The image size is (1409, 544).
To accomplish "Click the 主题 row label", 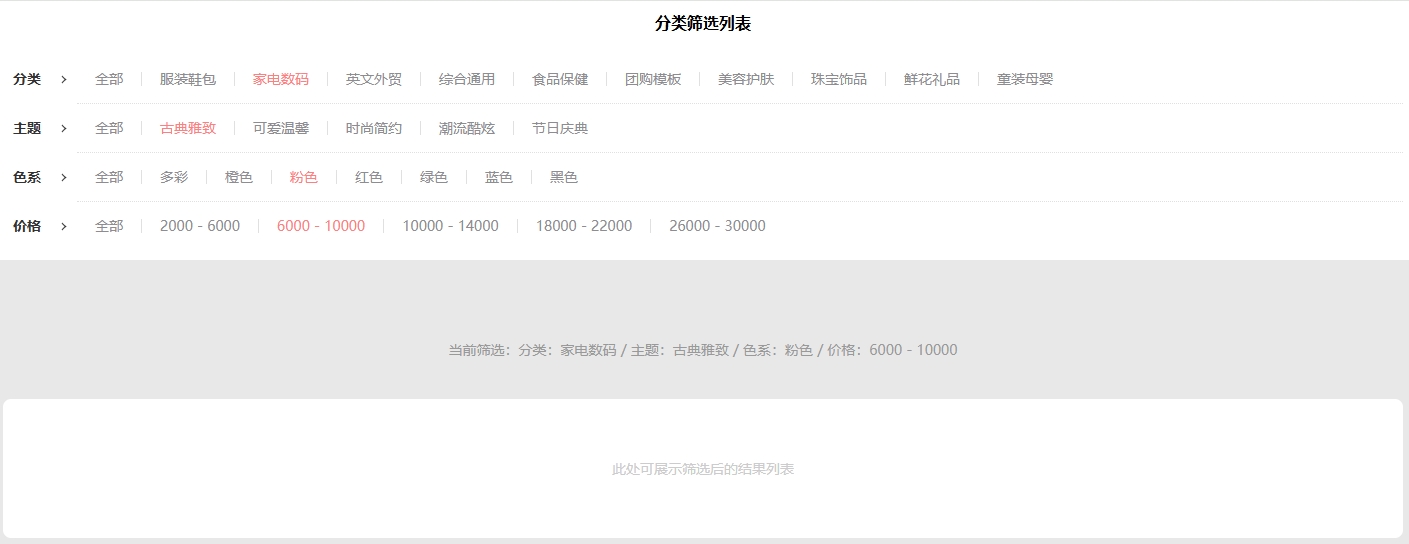I will click(x=27, y=128).
